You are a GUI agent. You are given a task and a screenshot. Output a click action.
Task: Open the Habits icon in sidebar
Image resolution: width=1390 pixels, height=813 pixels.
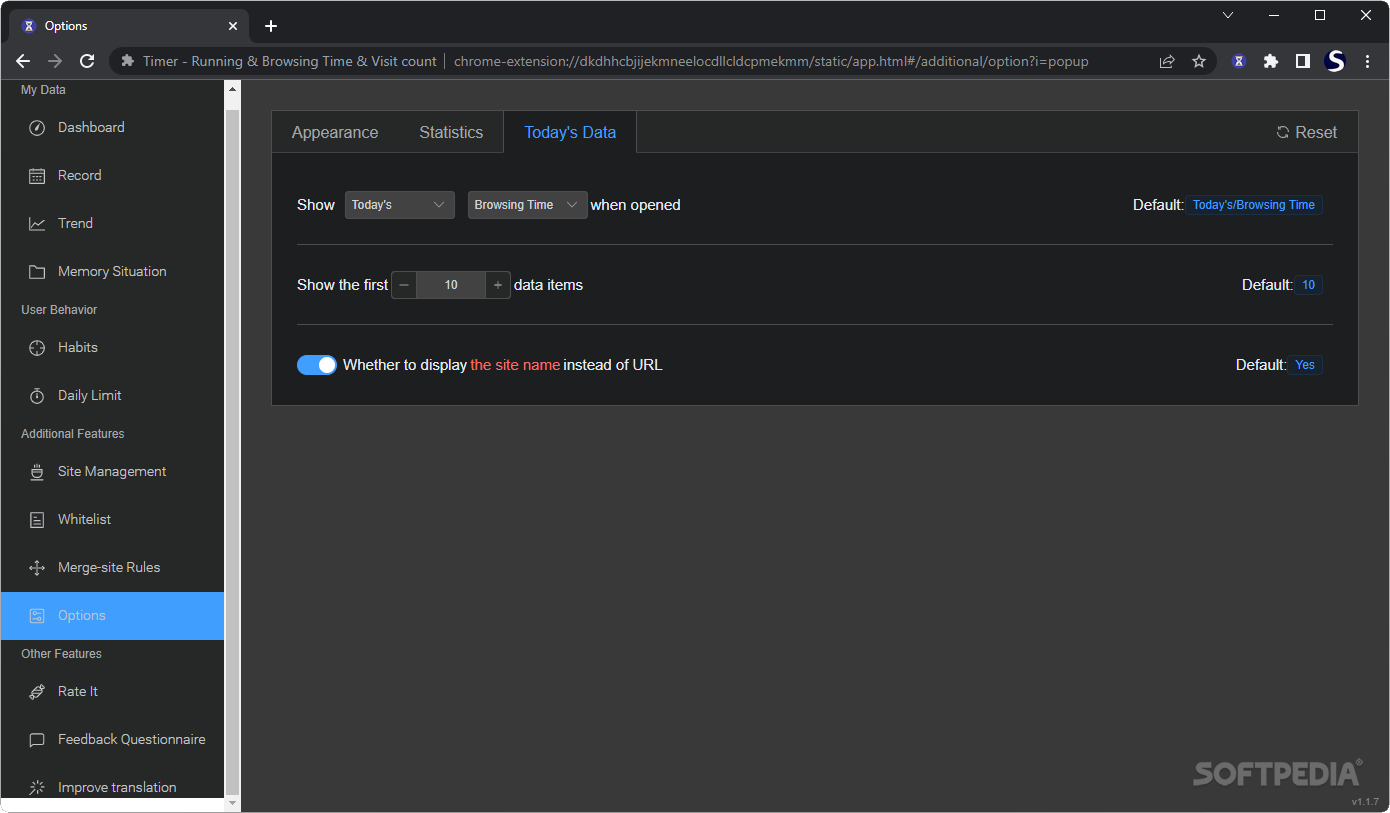[x=37, y=348]
